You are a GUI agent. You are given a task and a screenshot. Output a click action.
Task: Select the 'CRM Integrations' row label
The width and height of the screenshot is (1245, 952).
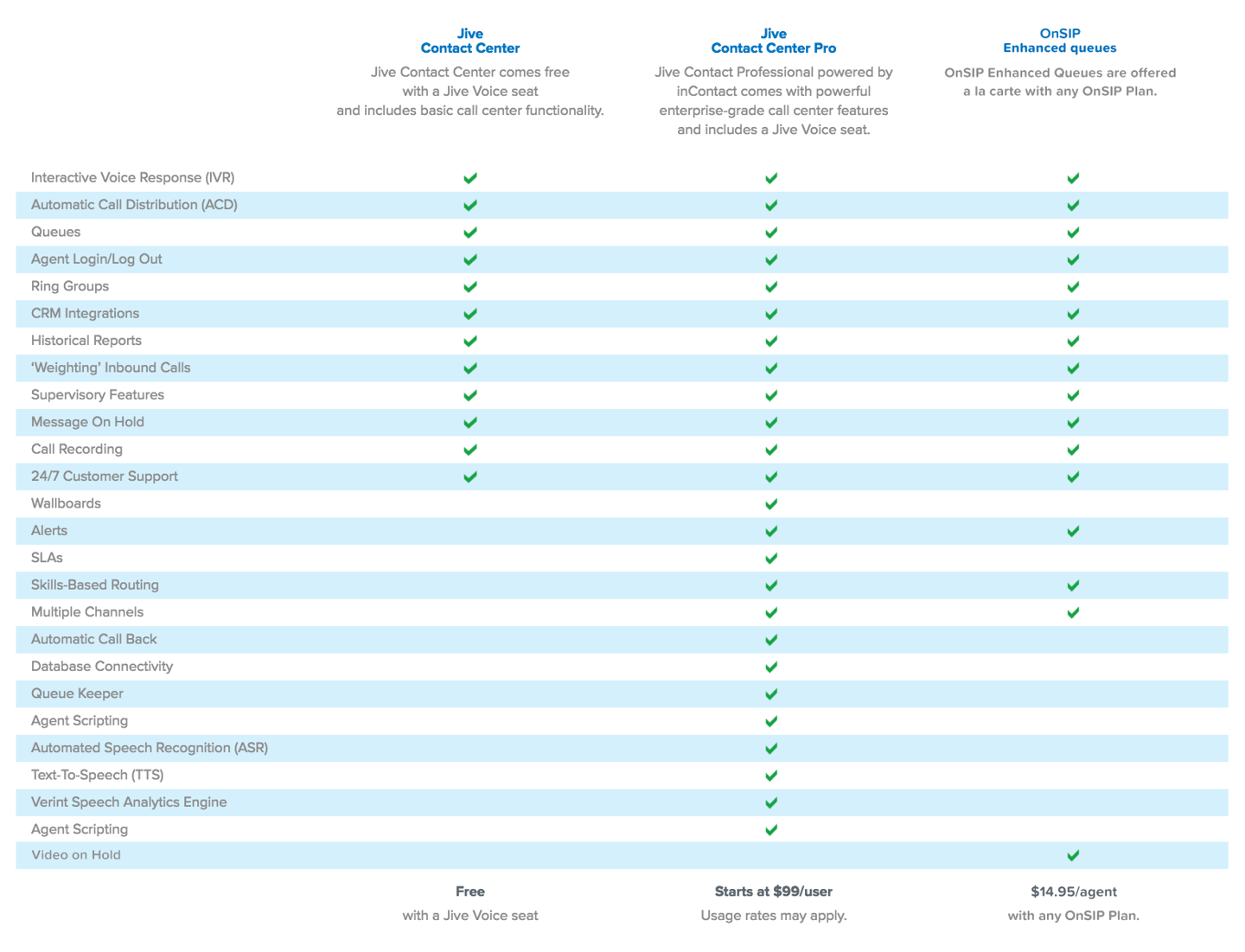coord(86,313)
